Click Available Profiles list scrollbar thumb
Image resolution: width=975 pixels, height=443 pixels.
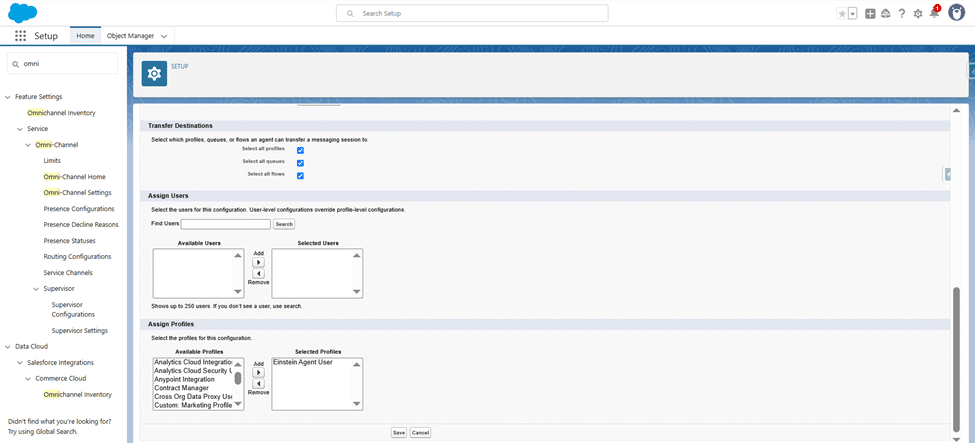238,378
